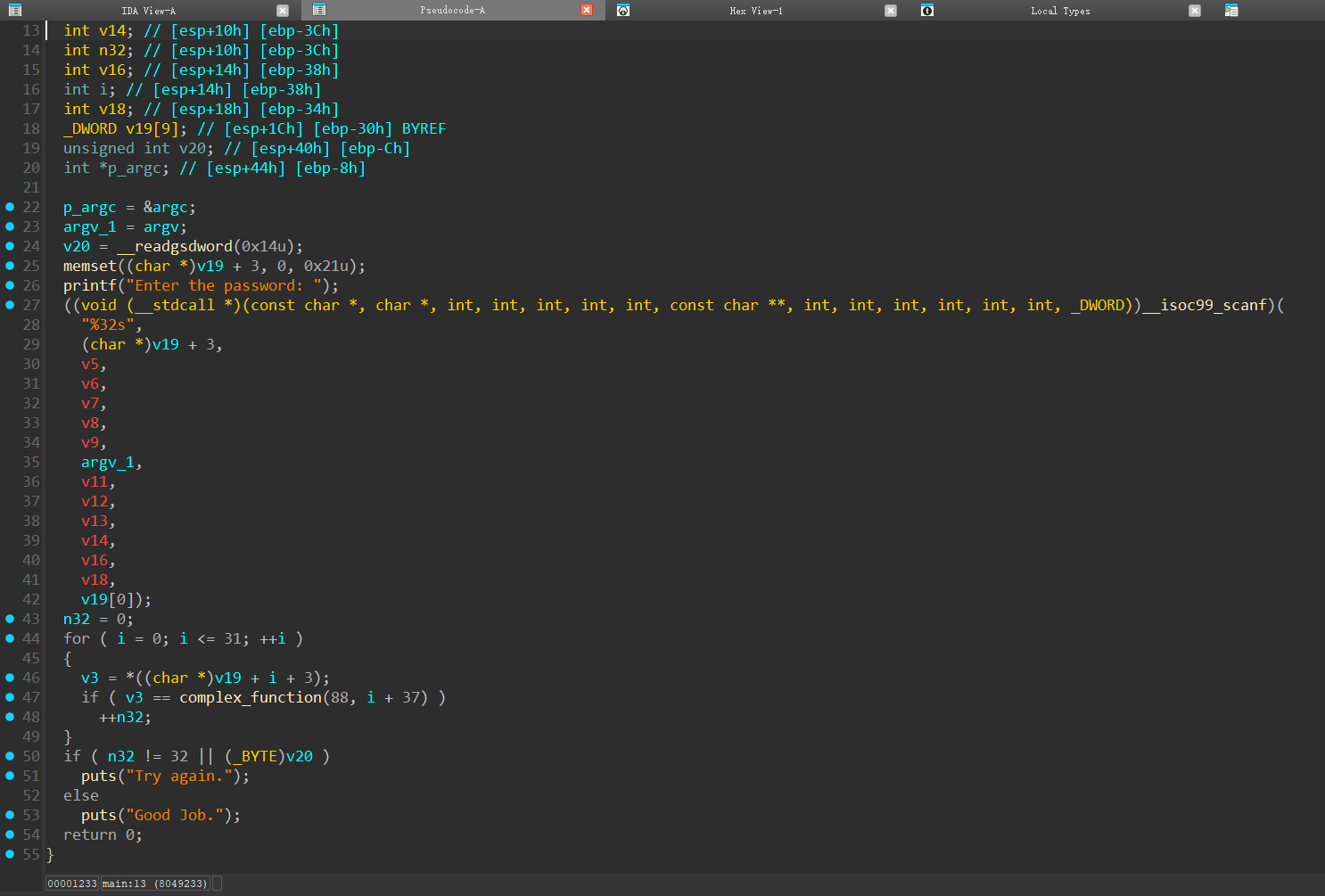Screen dimensions: 1325x896
Task: Click int v14 declaration on line 13
Action: [x=98, y=30]
